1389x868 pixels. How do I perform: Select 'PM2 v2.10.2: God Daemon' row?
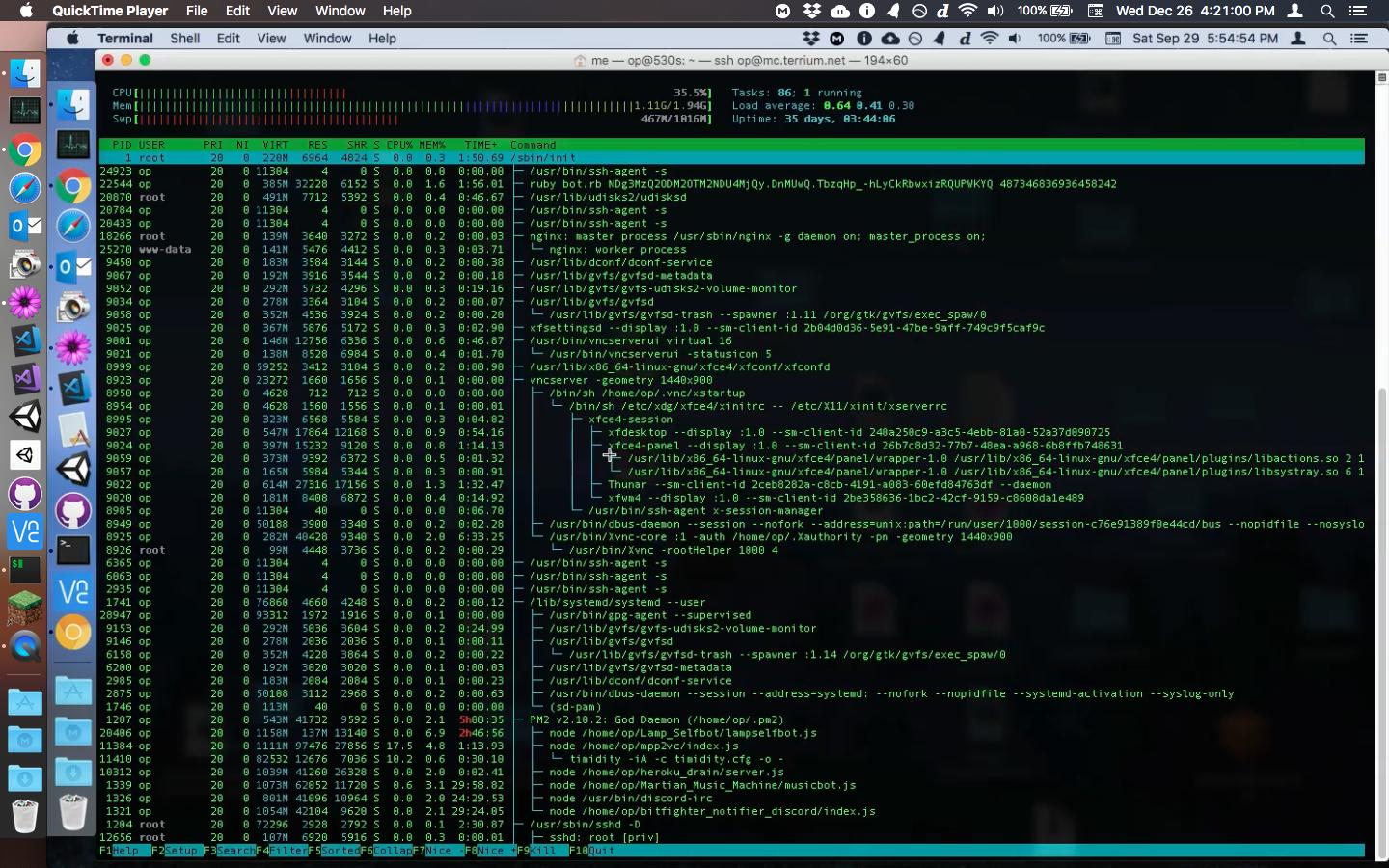[x=732, y=719]
